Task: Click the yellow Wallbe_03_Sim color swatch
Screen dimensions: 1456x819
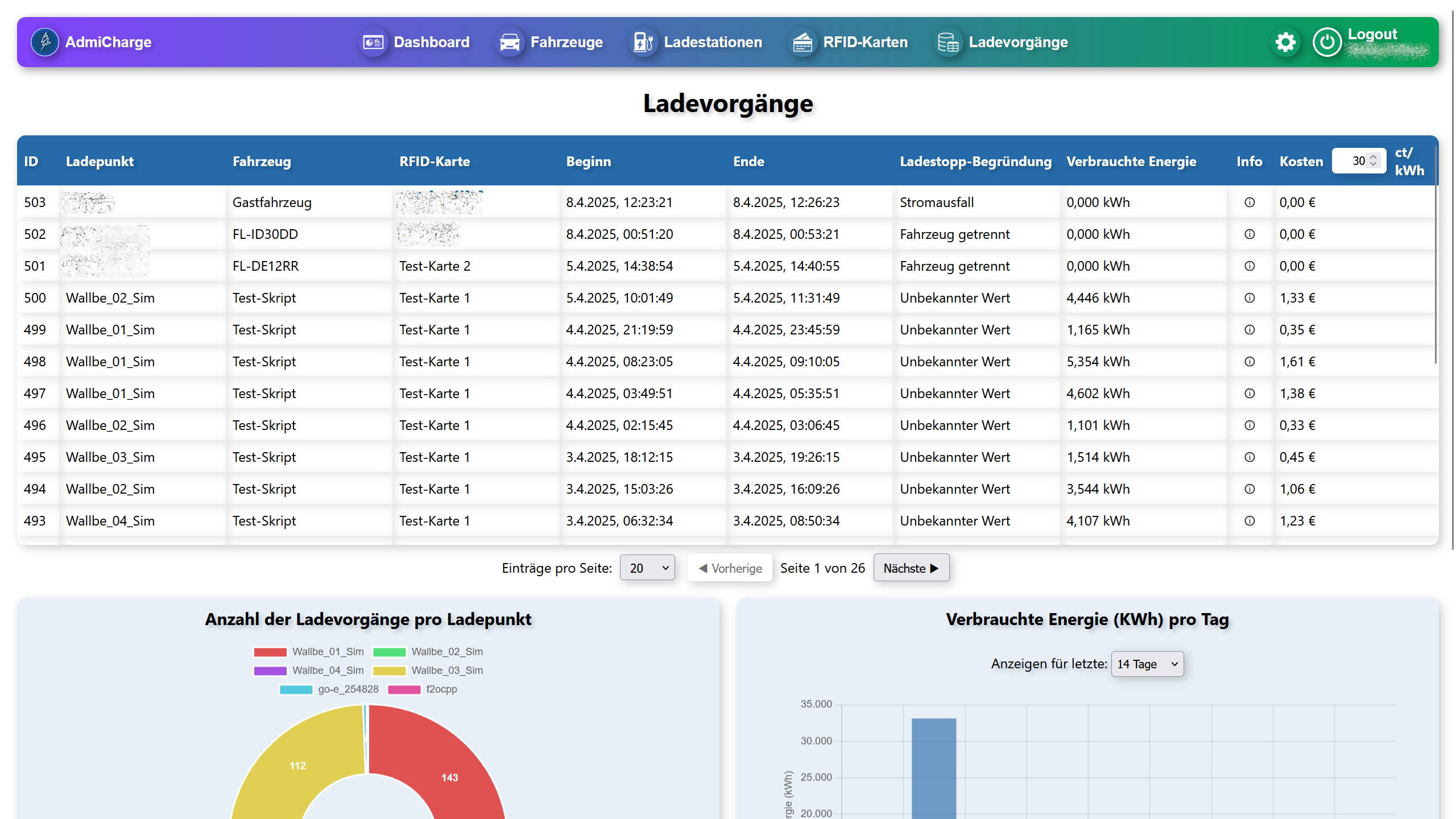Action: (390, 671)
